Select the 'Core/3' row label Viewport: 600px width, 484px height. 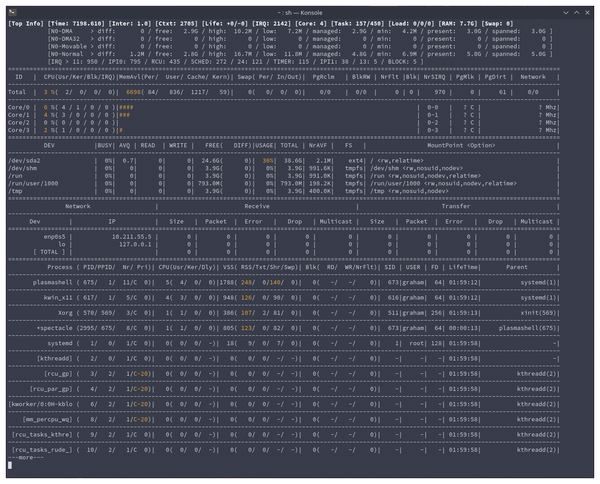pyautogui.click(x=18, y=130)
